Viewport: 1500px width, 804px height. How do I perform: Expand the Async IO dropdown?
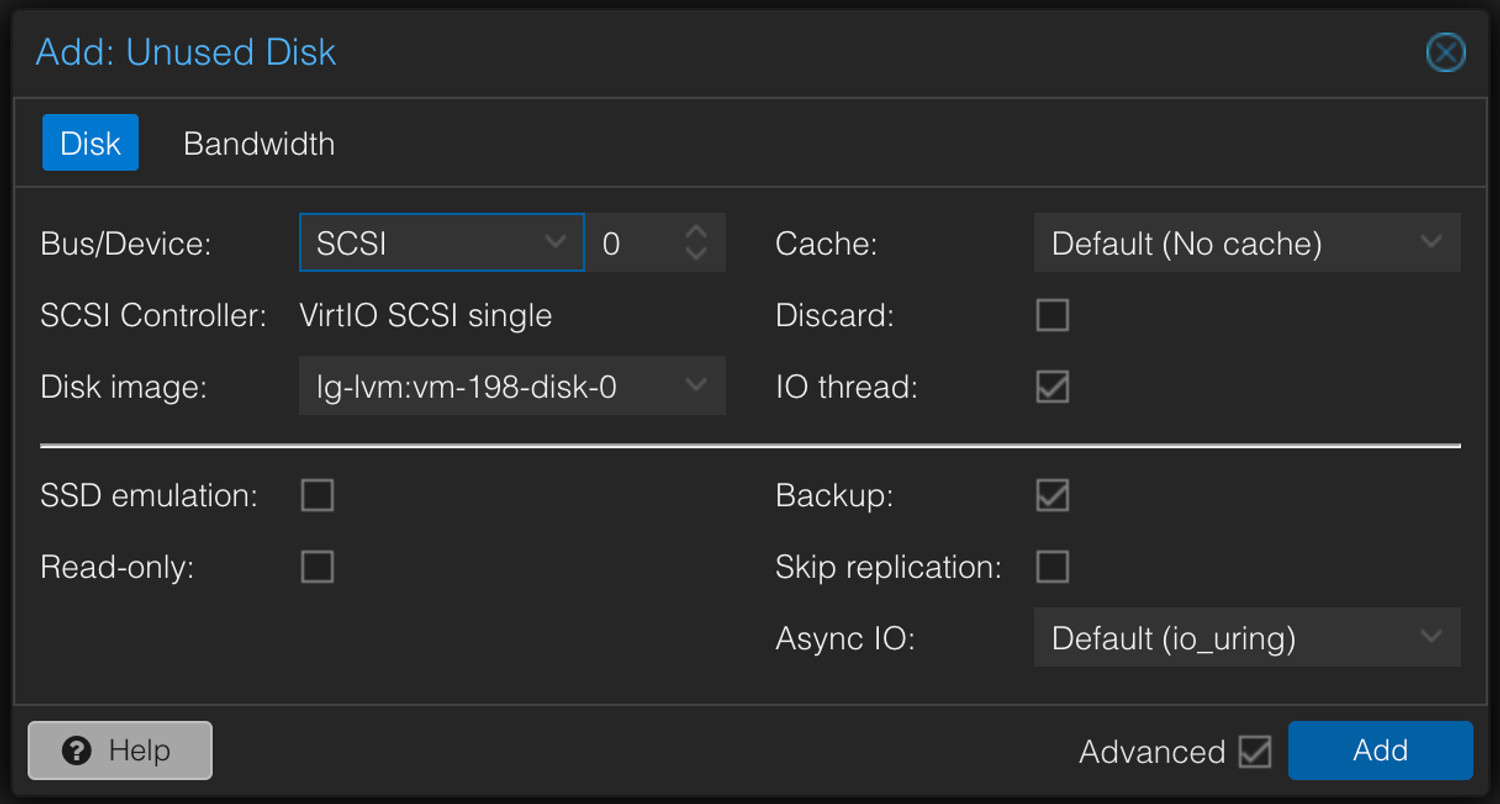1431,638
